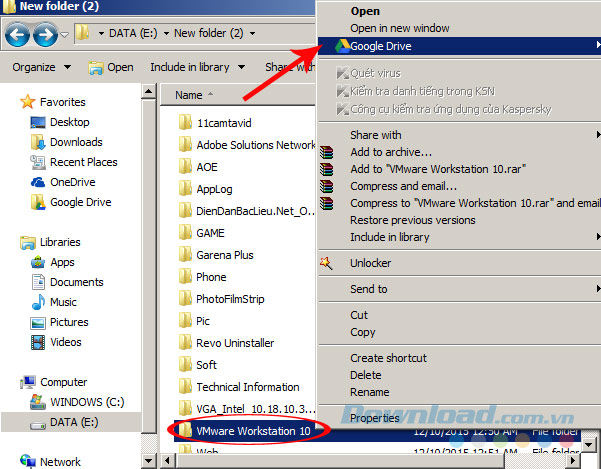Open Include in library context submenu
The width and height of the screenshot is (601, 469).
[x=459, y=237]
